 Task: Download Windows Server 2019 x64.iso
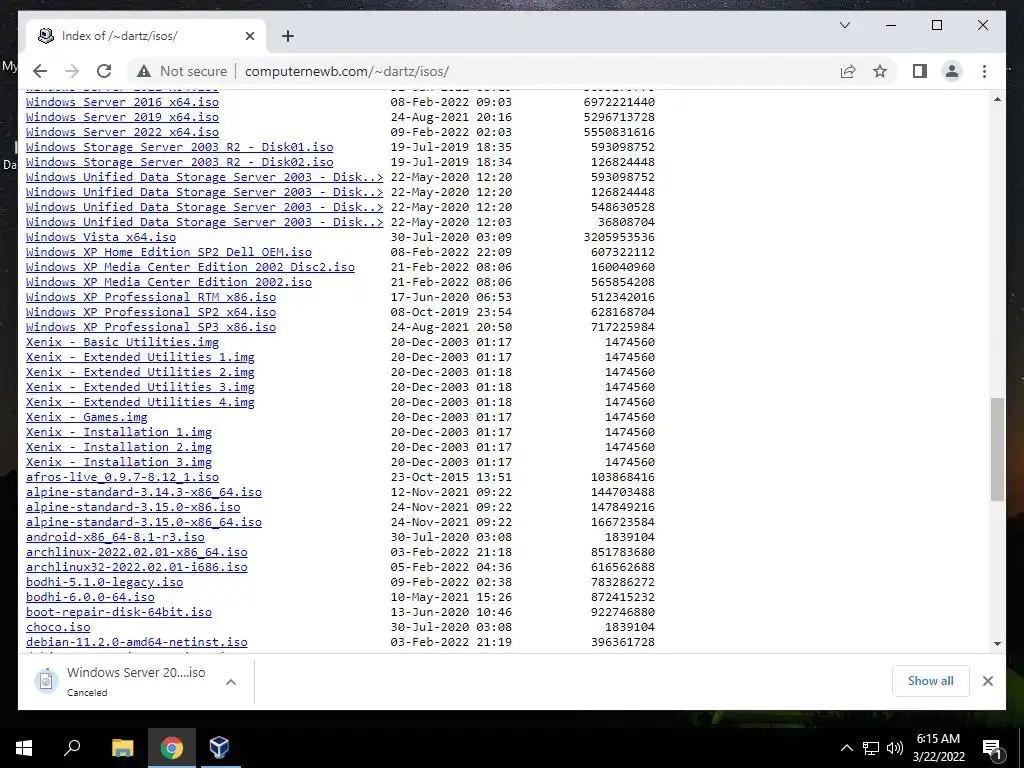tap(122, 117)
